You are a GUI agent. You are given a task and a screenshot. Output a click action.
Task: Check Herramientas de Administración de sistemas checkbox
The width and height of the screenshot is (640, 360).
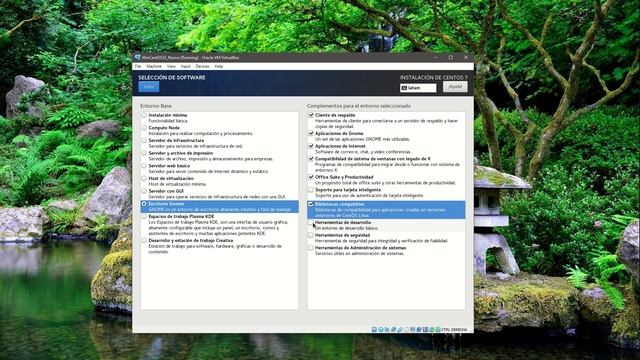[x=311, y=248]
